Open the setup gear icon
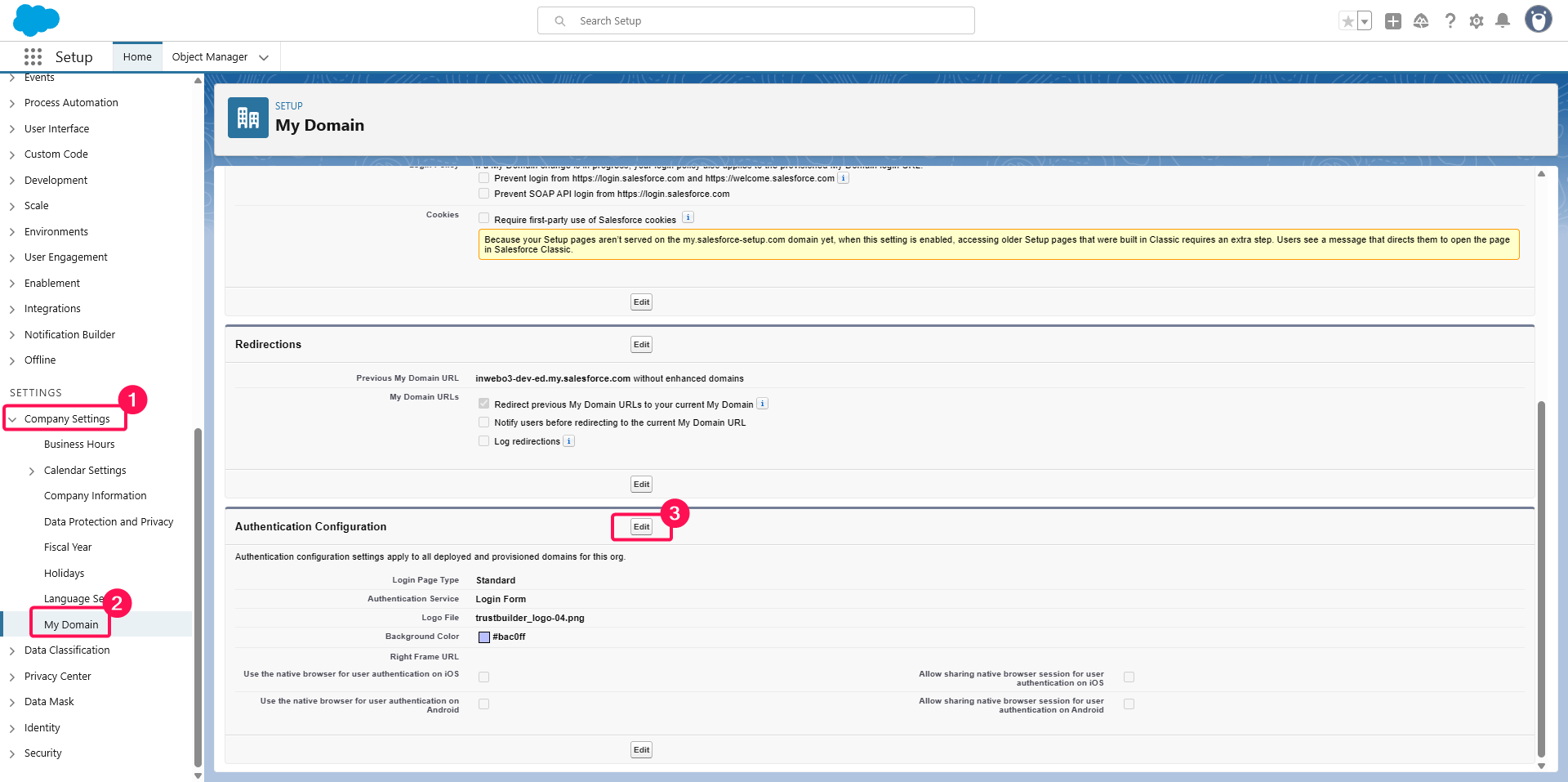 [x=1477, y=21]
